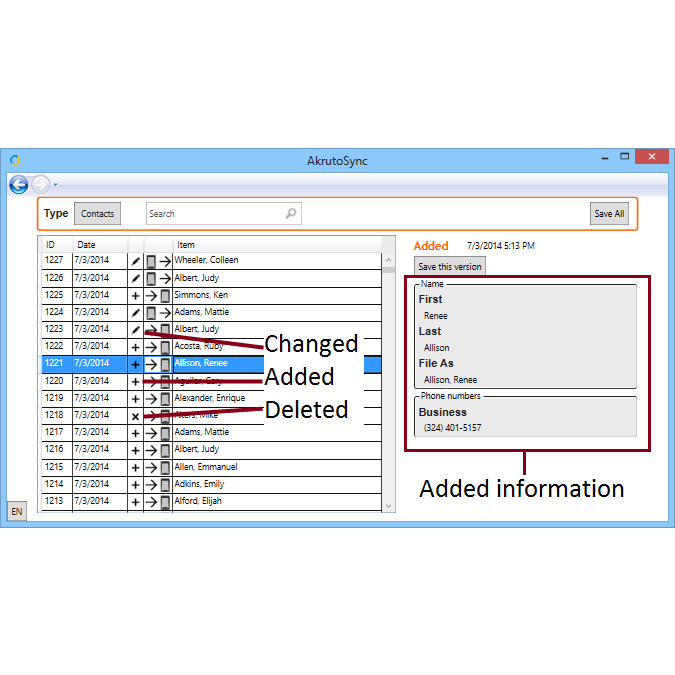Click the pencil changed icon on row 1227
Viewport: 675px width, 675px height.
click(135, 261)
